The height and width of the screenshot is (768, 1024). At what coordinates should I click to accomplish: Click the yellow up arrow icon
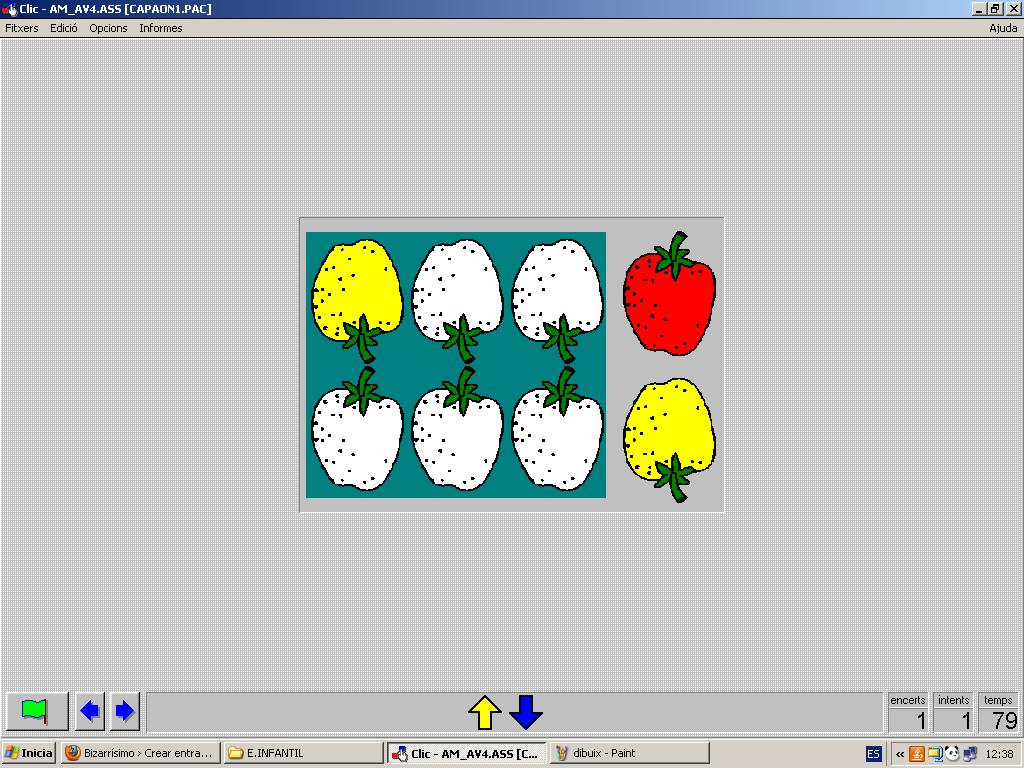click(x=484, y=712)
